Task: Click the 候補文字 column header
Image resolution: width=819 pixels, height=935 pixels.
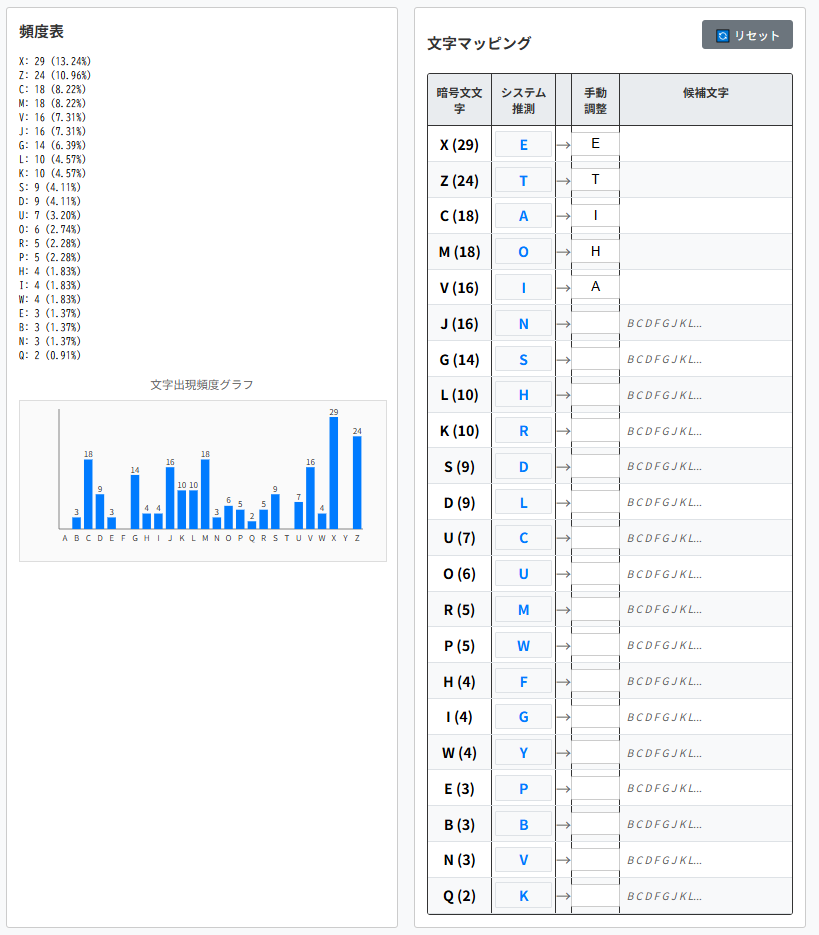Action: (x=705, y=93)
